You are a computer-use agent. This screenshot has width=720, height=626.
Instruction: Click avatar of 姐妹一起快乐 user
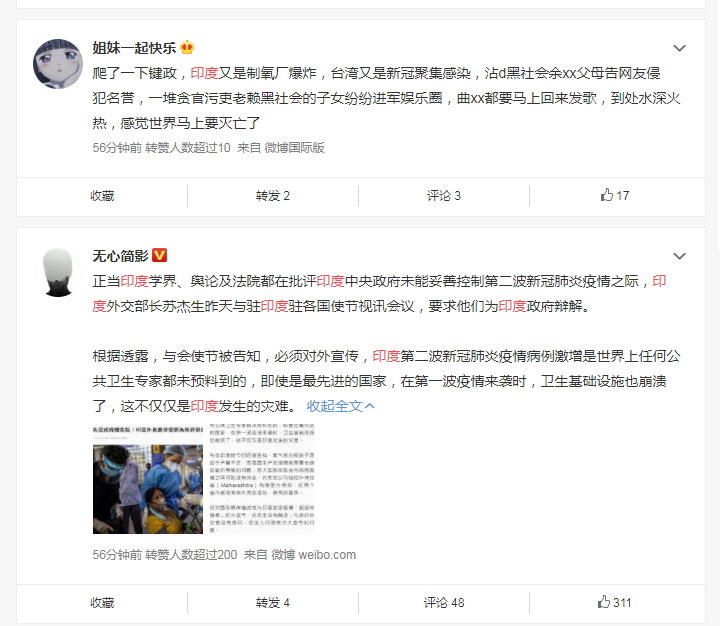(58, 63)
